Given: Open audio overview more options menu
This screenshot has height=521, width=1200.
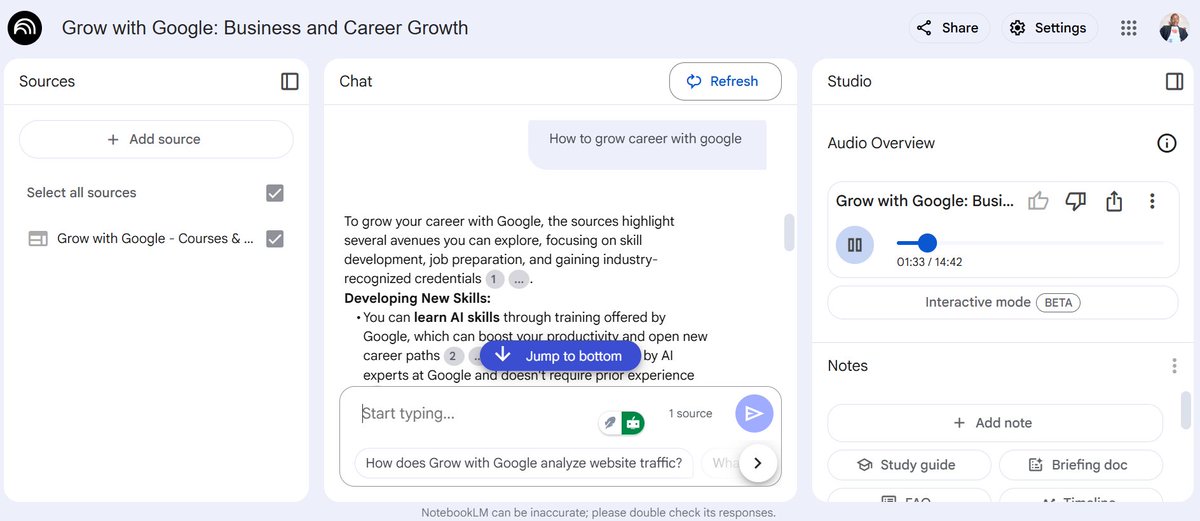Looking at the screenshot, I should pyautogui.click(x=1152, y=201).
